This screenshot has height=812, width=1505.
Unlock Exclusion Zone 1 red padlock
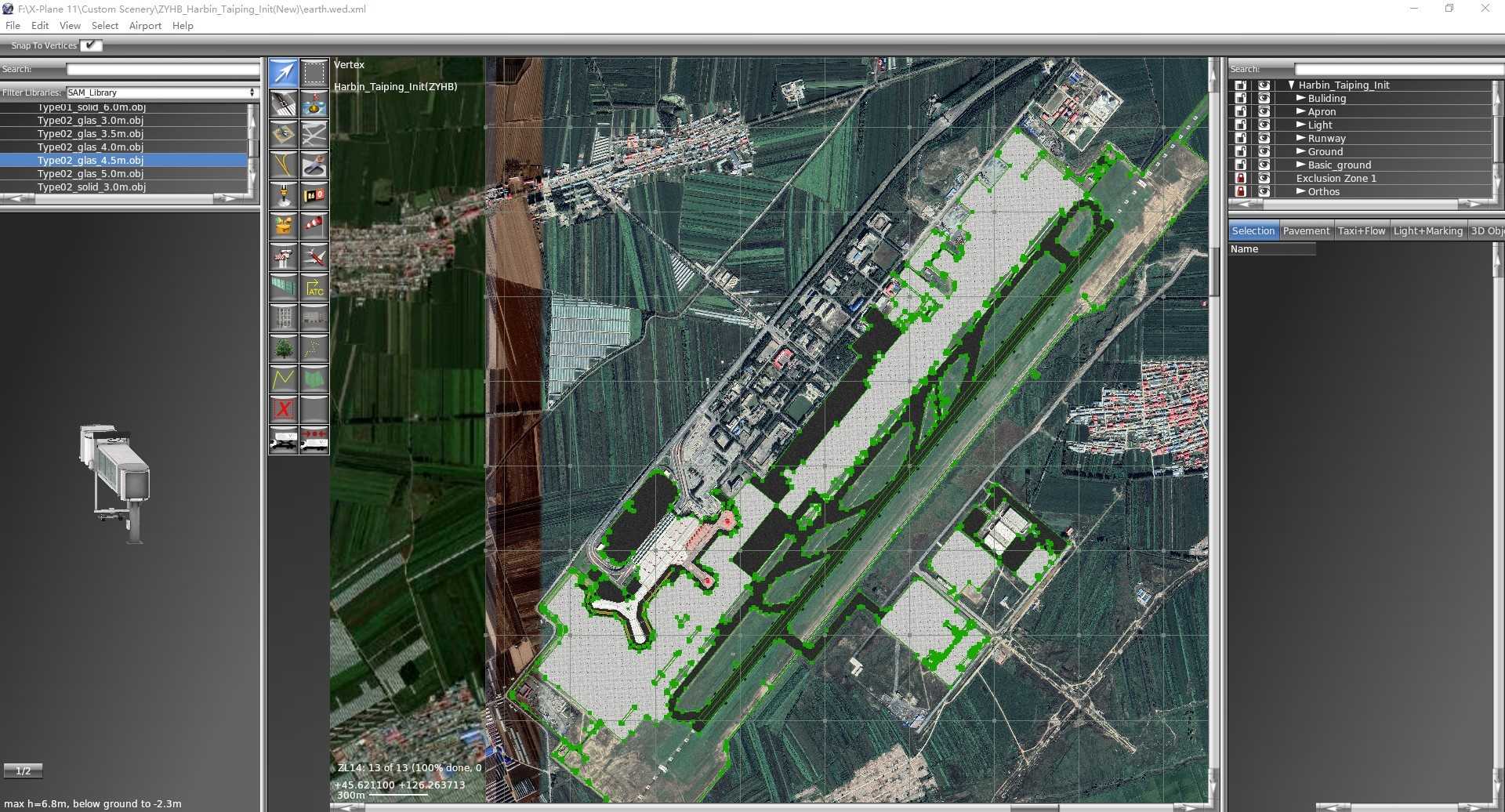pyautogui.click(x=1240, y=178)
